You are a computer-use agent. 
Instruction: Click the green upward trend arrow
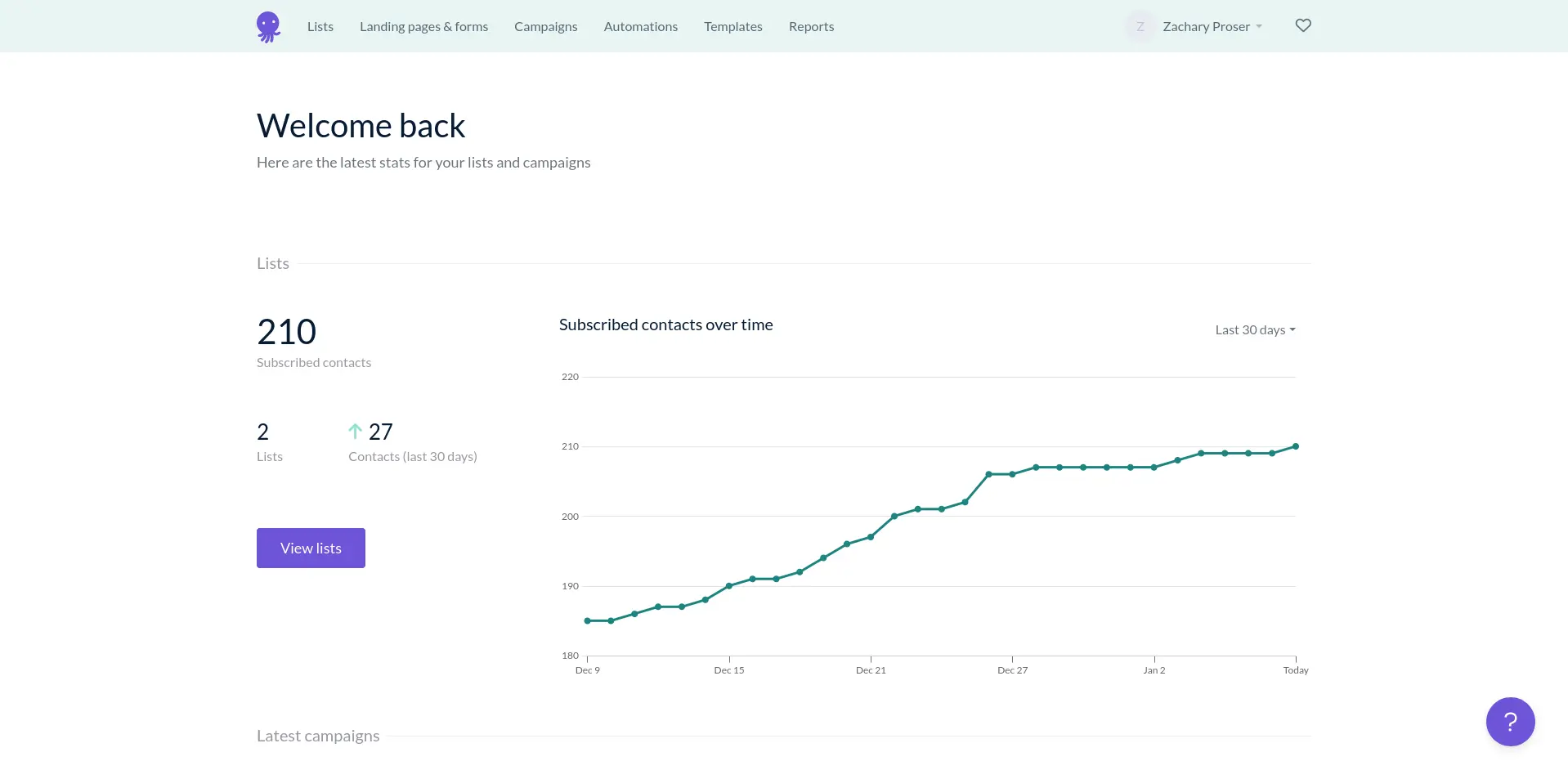[x=355, y=431]
